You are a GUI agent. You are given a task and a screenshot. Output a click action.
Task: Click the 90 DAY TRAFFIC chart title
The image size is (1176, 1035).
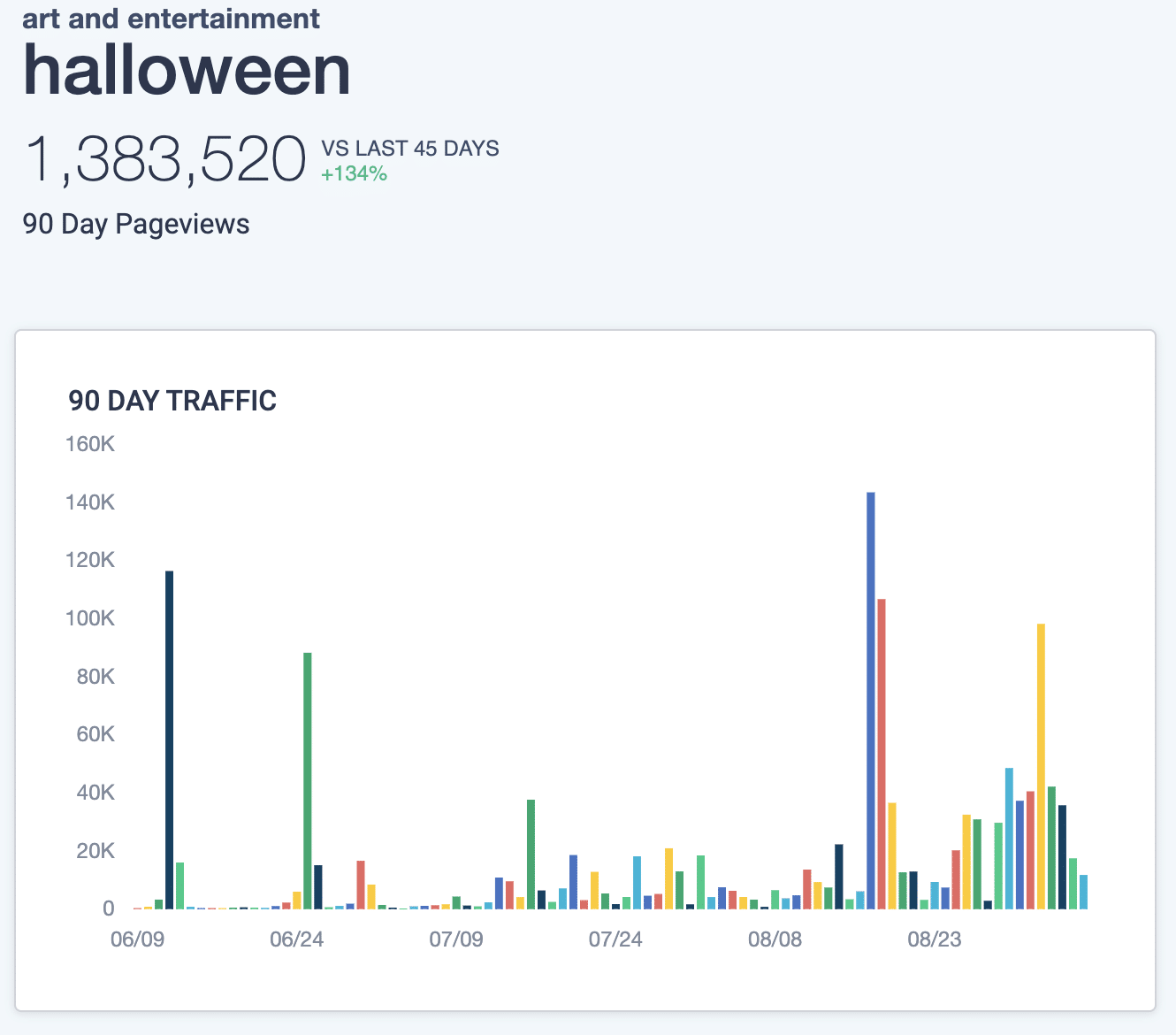click(x=172, y=401)
